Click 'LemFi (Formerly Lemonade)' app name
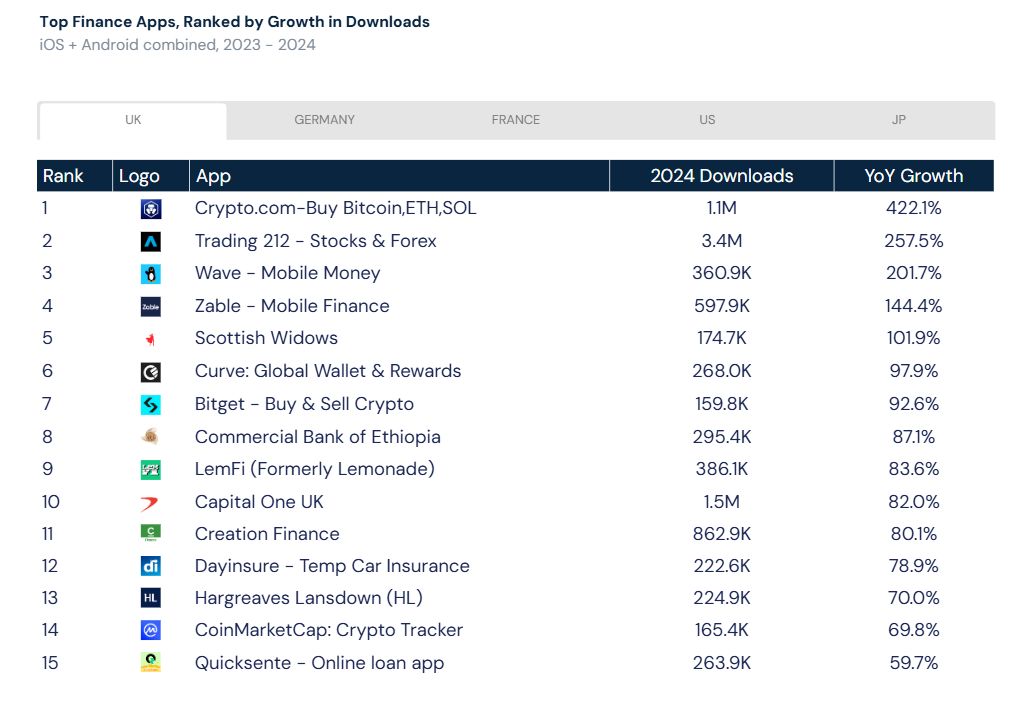The width and height of the screenshot is (1033, 715). coord(315,469)
